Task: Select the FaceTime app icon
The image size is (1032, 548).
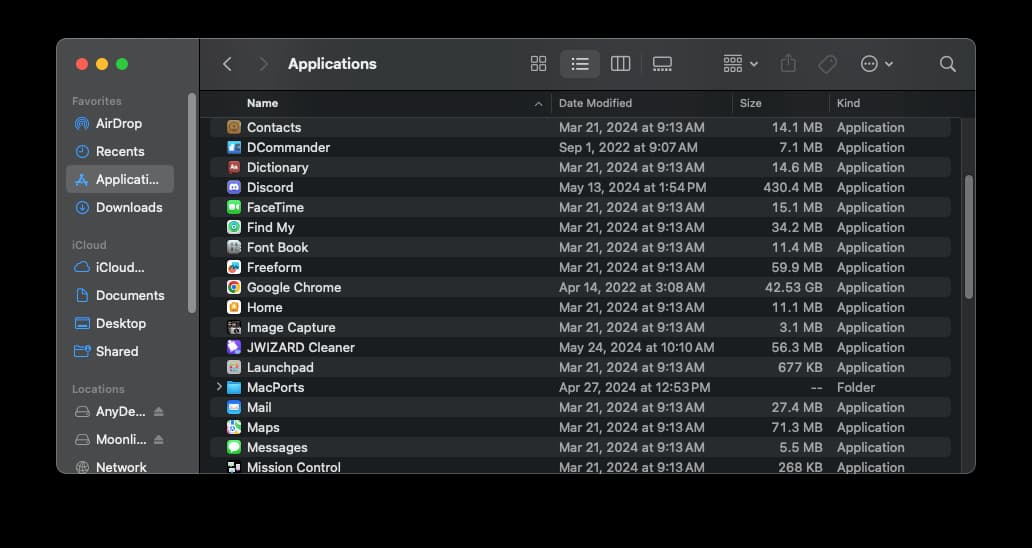Action: (x=234, y=207)
